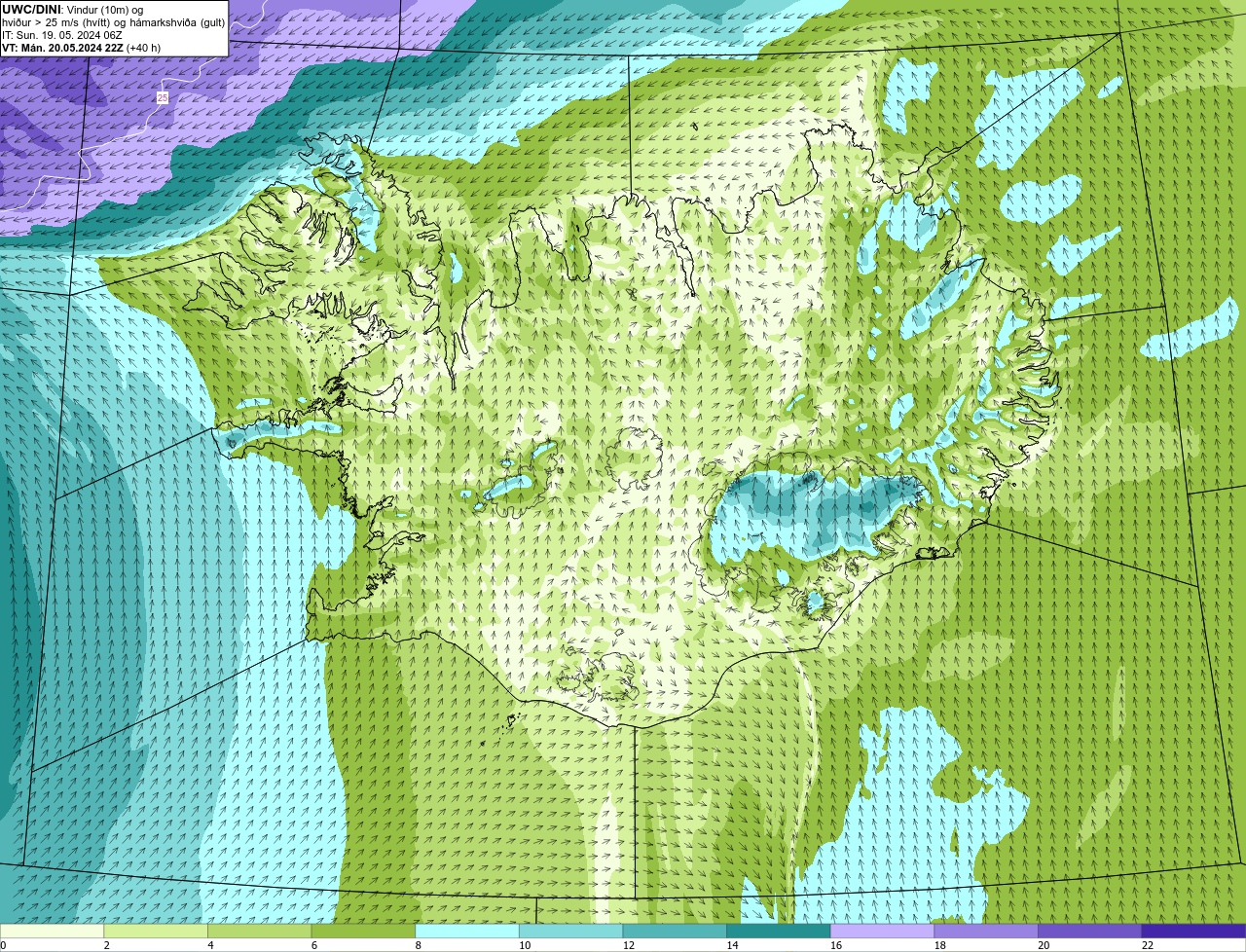The height and width of the screenshot is (952, 1246).
Task: Click the legend scale value 10
Action: tap(525, 945)
